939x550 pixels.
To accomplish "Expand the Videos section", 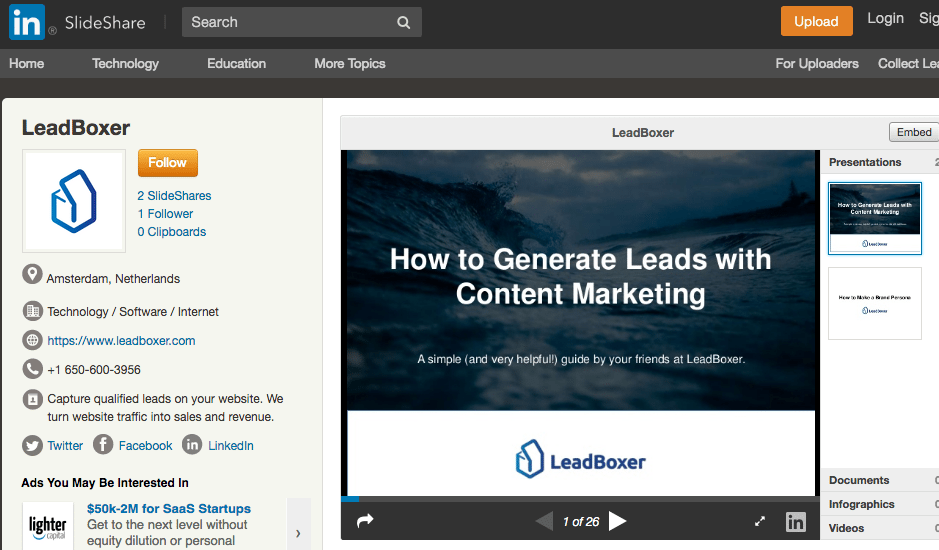I will coord(880,528).
